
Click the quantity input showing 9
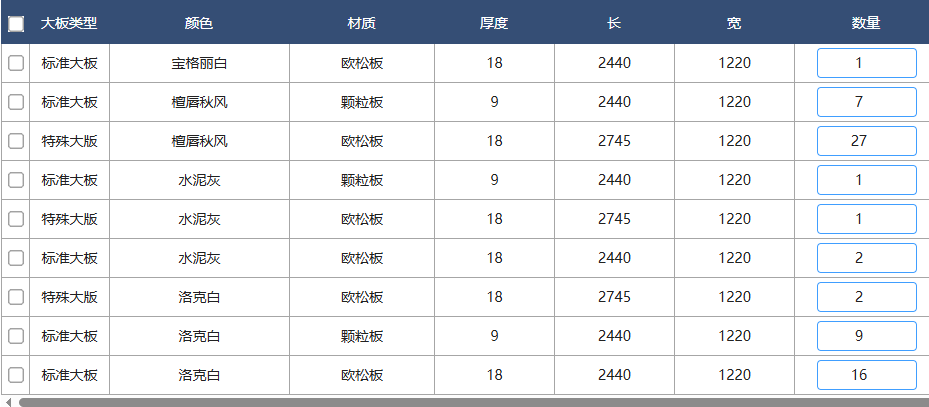(867, 336)
